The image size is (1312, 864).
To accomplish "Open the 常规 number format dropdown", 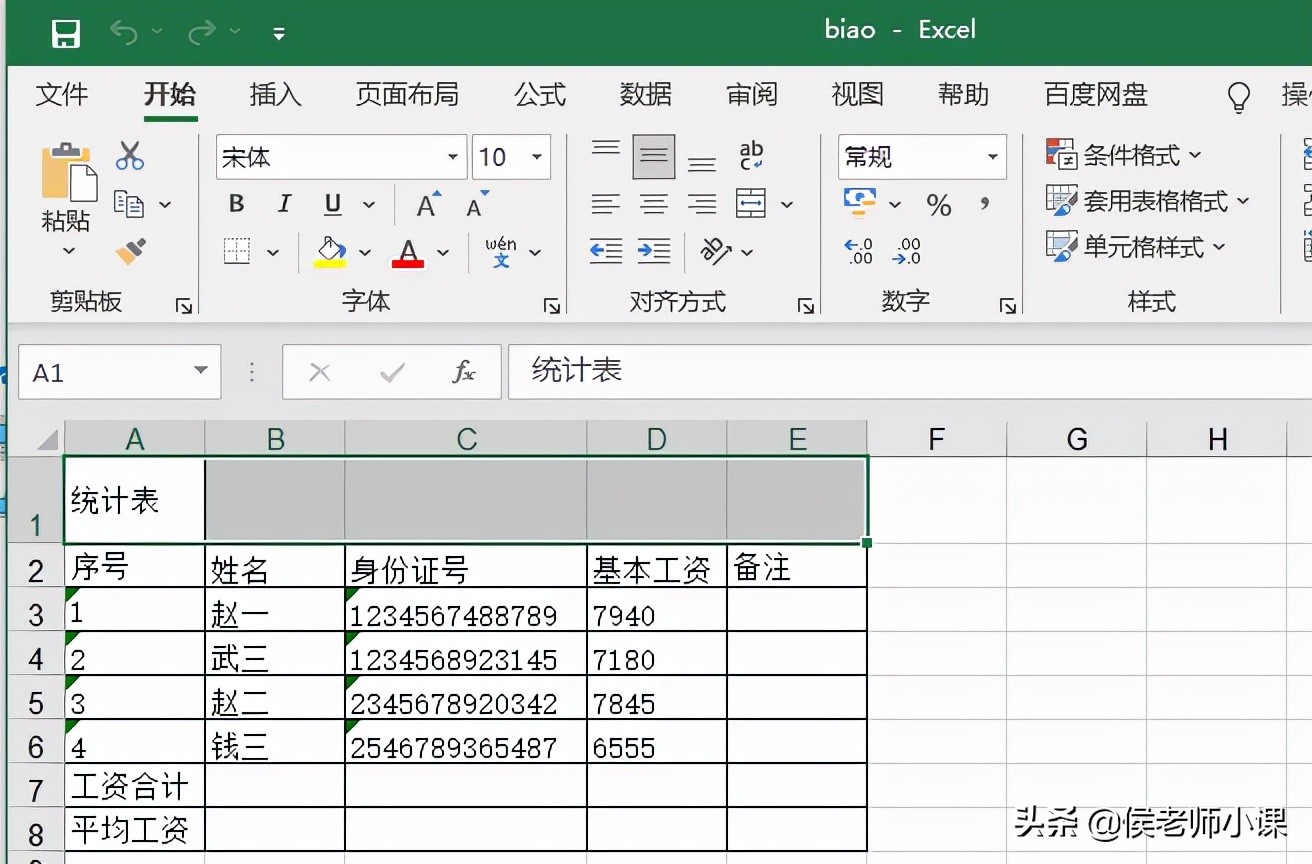I will click(x=993, y=157).
